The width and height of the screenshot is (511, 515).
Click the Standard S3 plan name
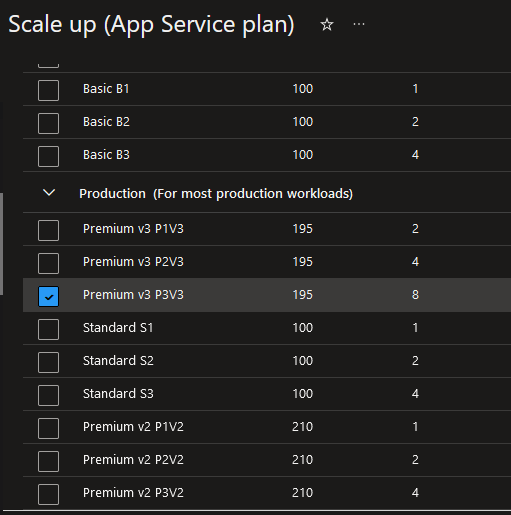(118, 394)
